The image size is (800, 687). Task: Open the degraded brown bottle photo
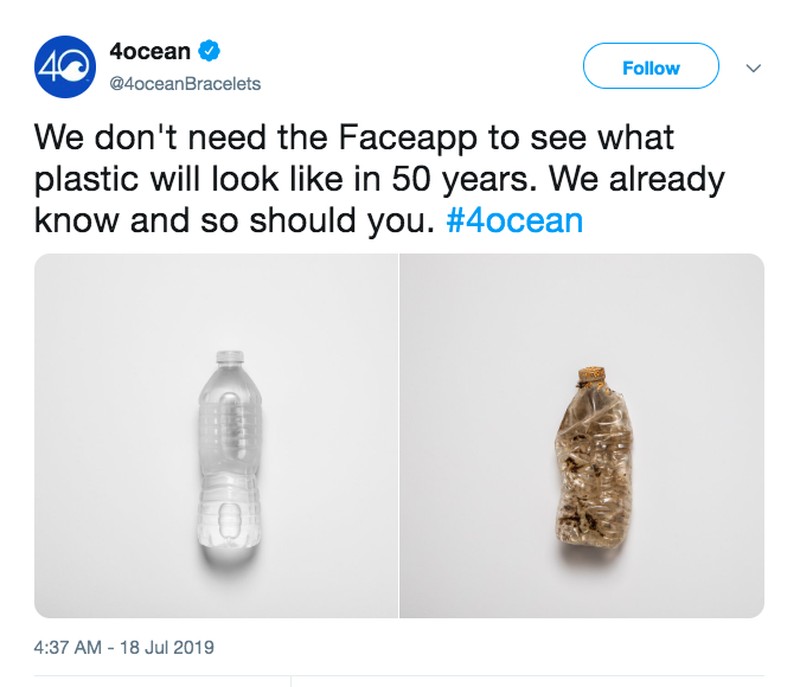click(582, 435)
